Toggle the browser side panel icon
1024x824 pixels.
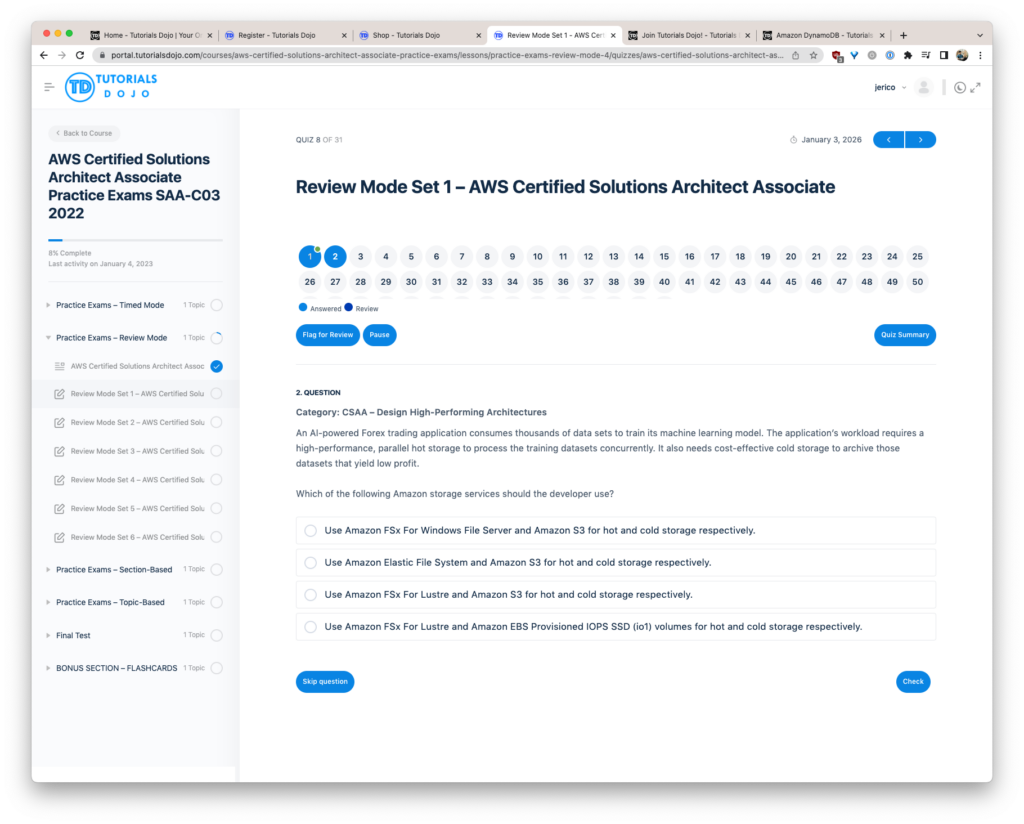point(944,55)
